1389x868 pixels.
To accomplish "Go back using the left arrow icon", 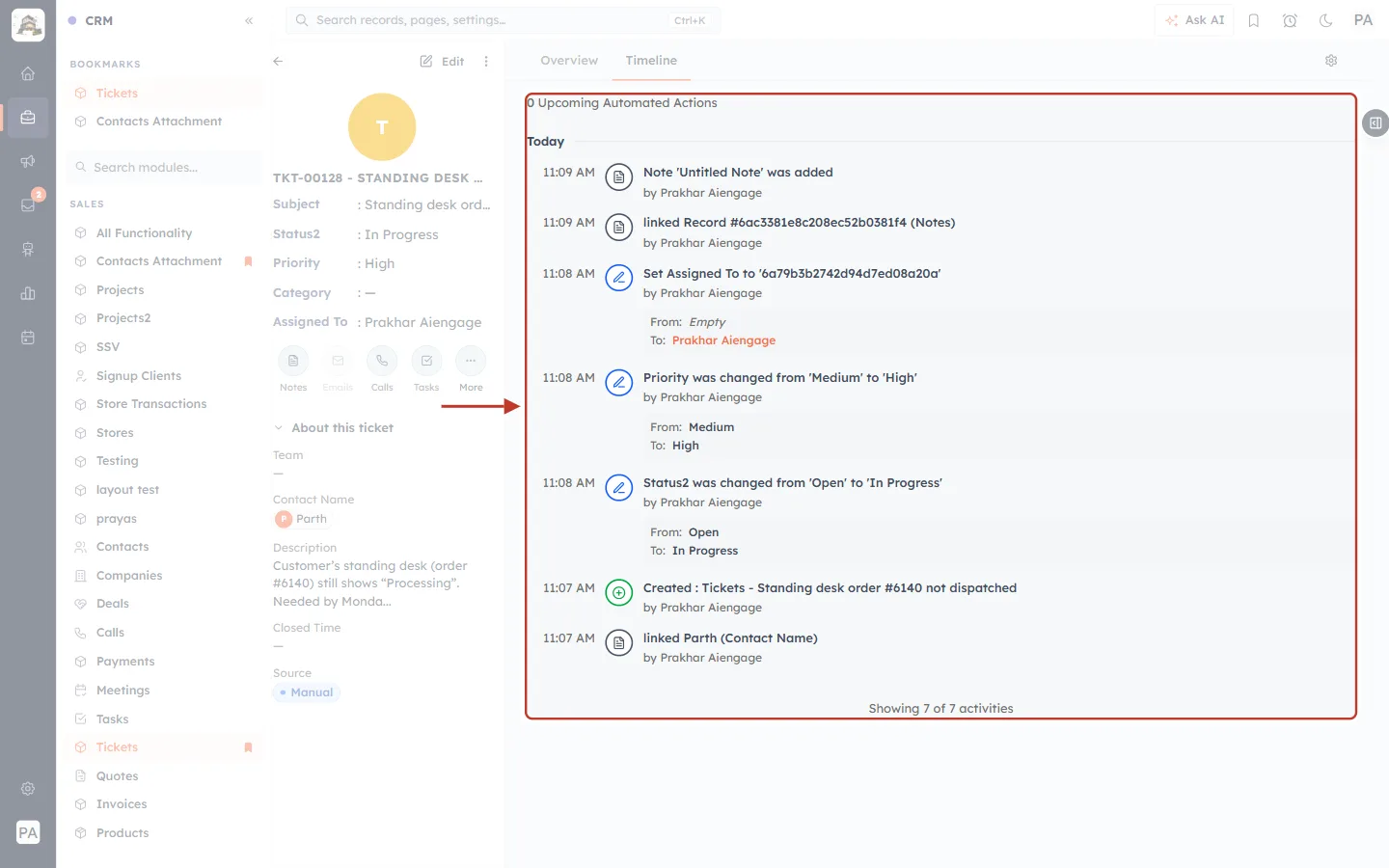I will 278,61.
